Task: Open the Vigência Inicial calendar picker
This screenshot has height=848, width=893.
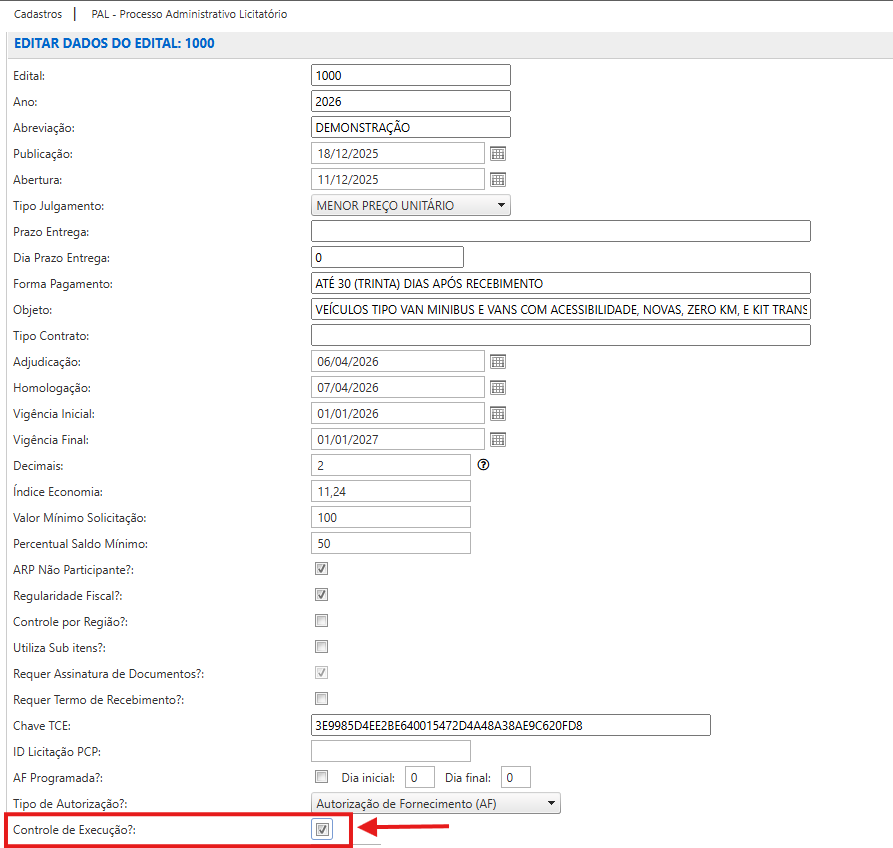Action: coord(498,414)
